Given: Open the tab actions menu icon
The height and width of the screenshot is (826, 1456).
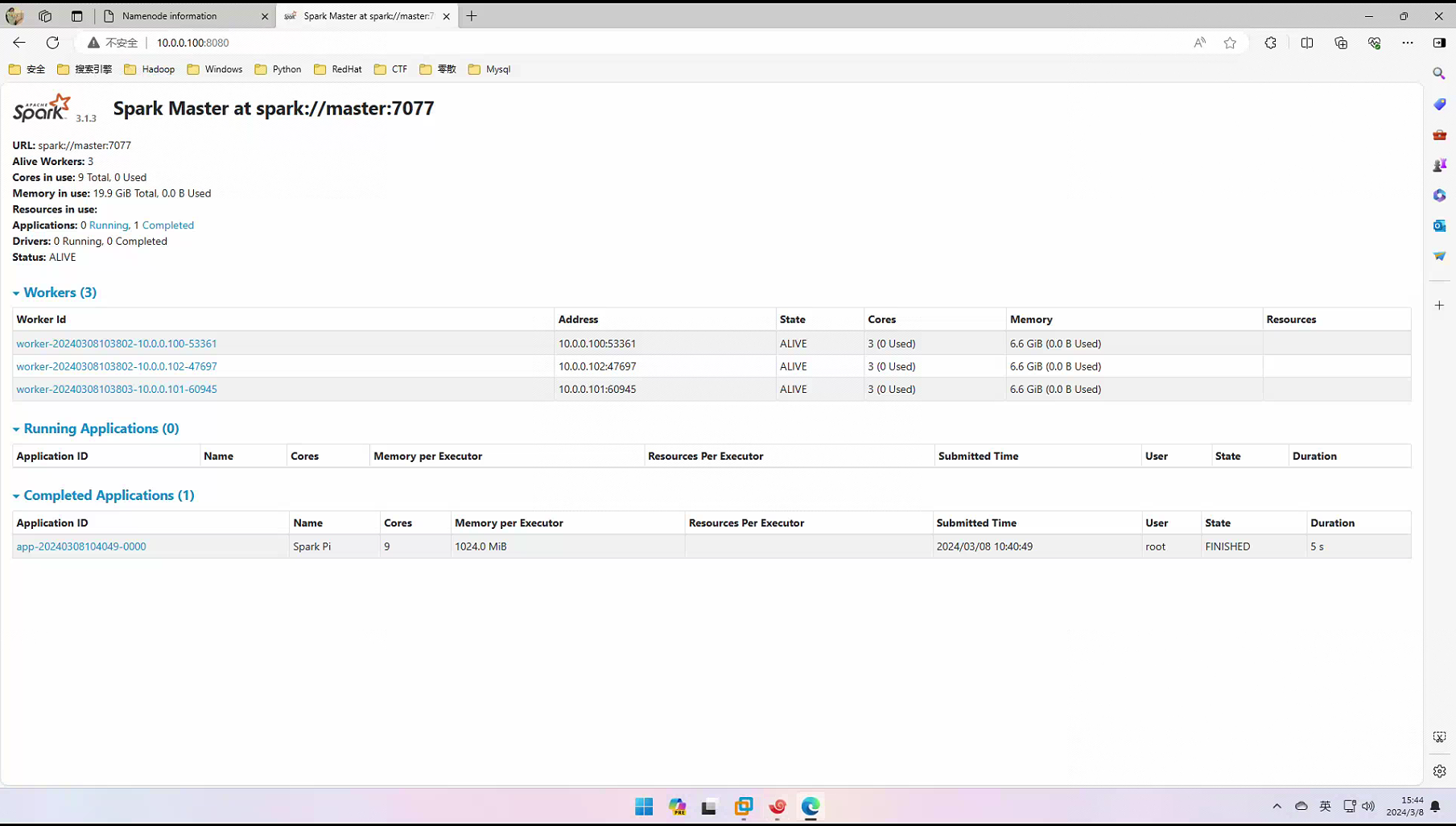Looking at the screenshot, I should (x=77, y=16).
